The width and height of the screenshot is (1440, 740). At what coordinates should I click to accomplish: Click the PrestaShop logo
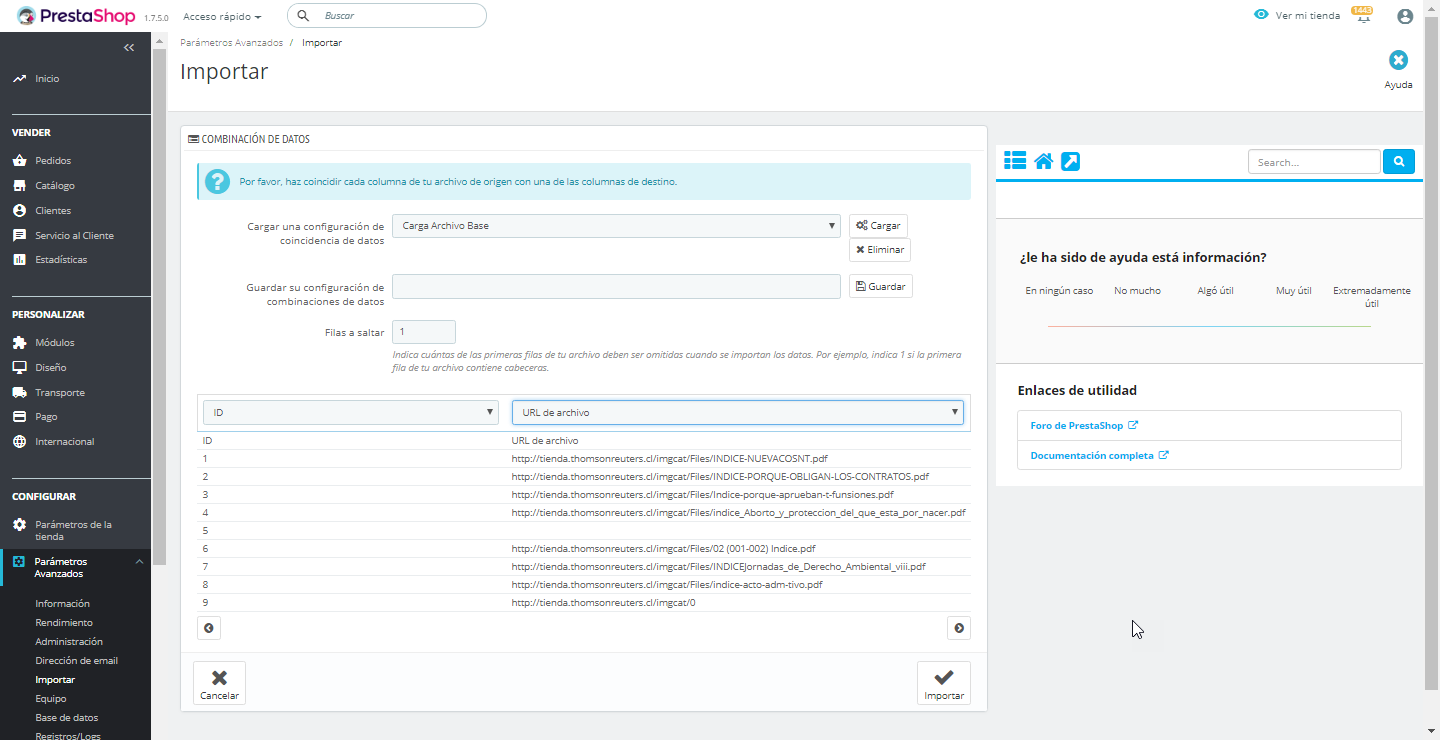(78, 16)
